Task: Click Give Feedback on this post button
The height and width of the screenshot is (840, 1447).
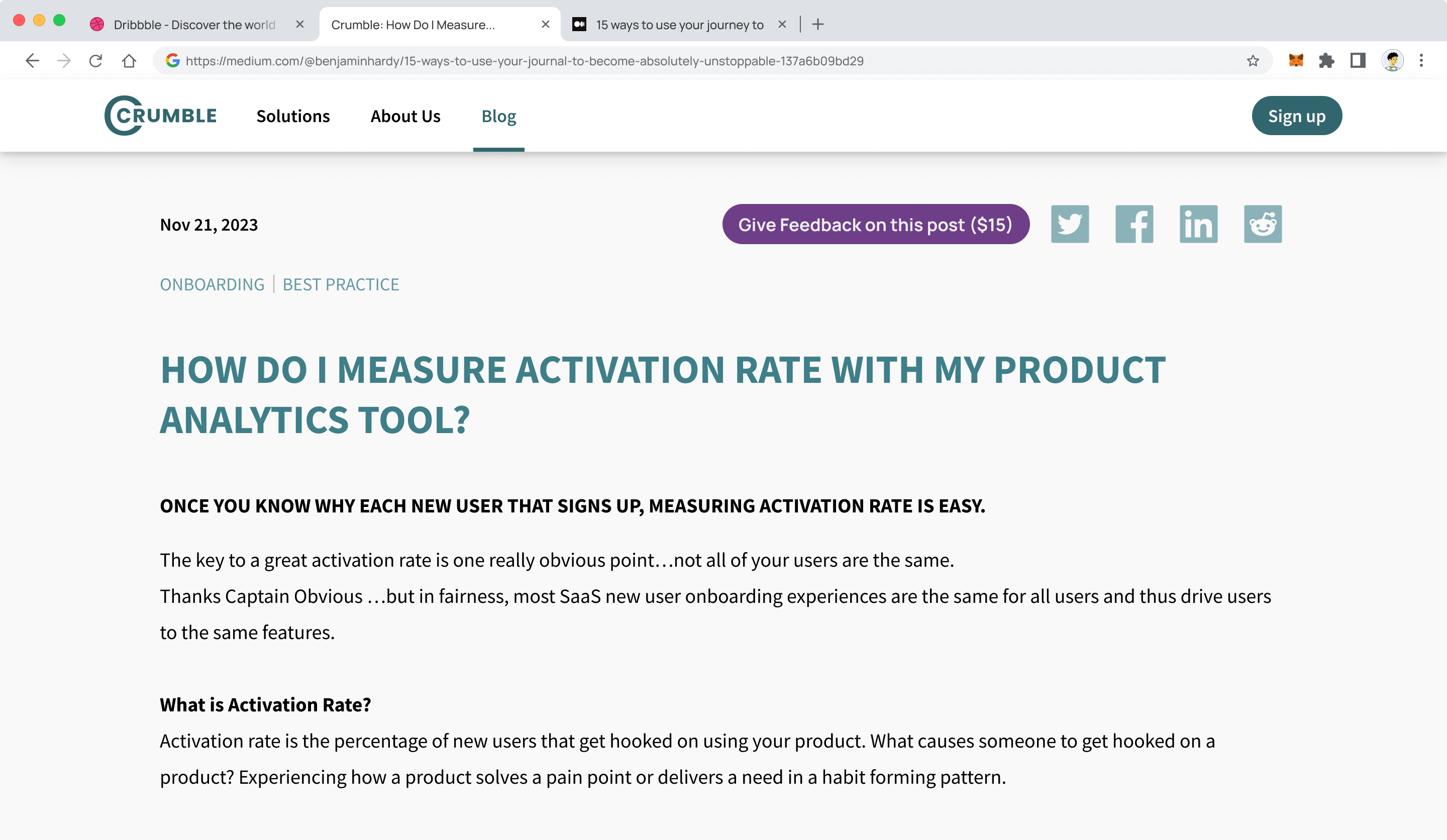Action: 875,225
